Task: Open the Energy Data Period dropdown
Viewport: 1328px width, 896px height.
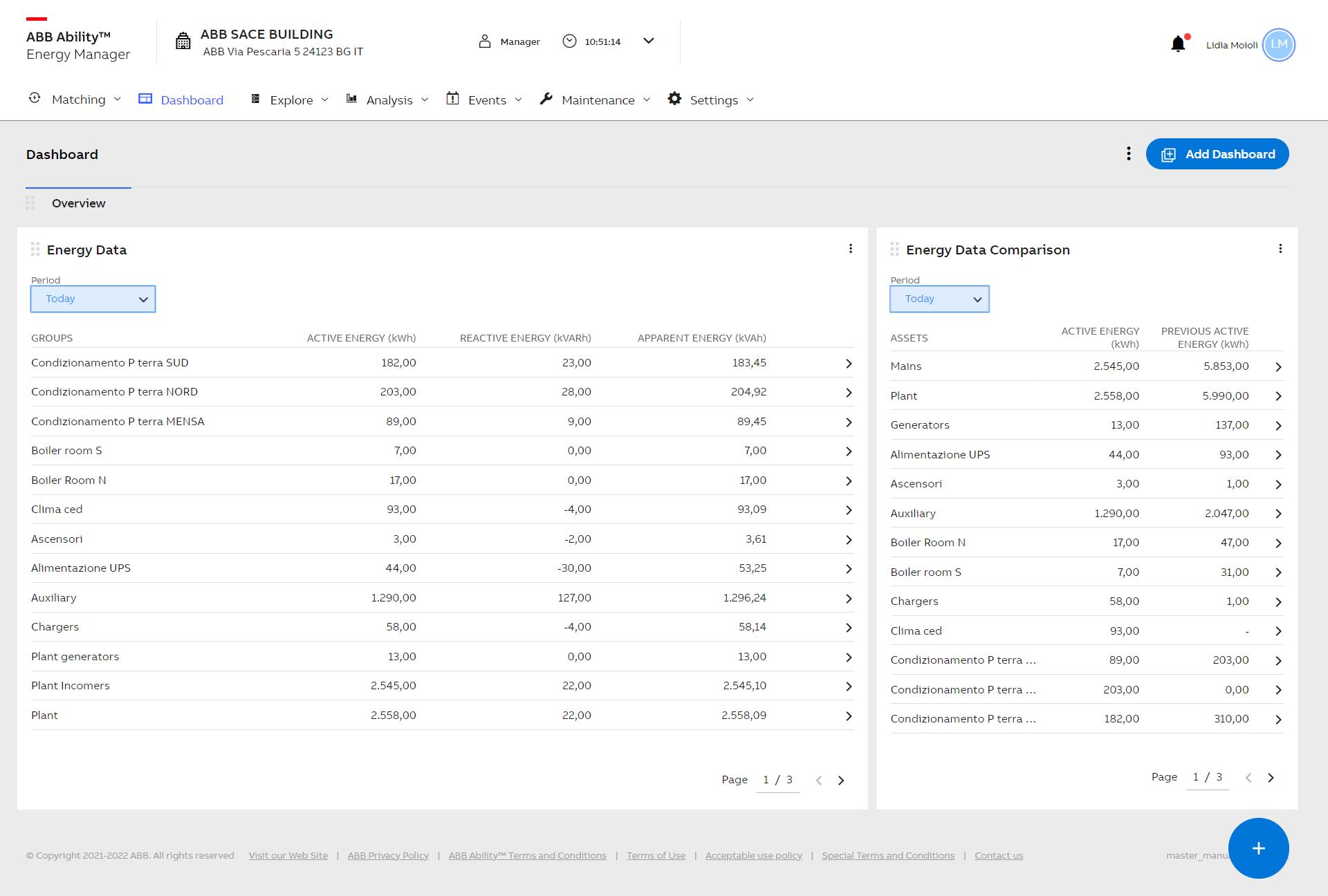Action: (x=93, y=299)
